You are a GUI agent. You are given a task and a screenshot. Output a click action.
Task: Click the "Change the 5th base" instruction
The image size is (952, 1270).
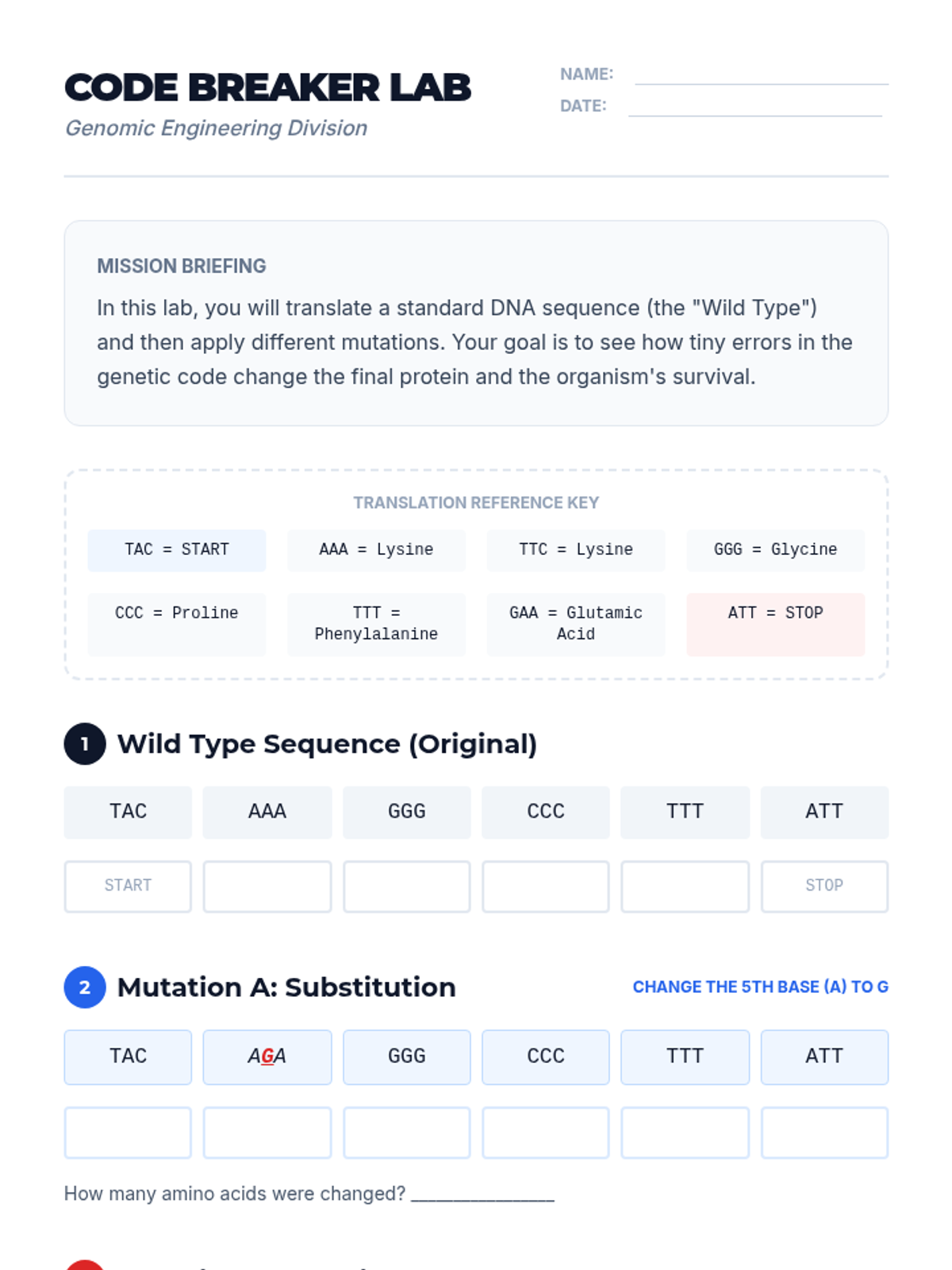click(x=760, y=987)
